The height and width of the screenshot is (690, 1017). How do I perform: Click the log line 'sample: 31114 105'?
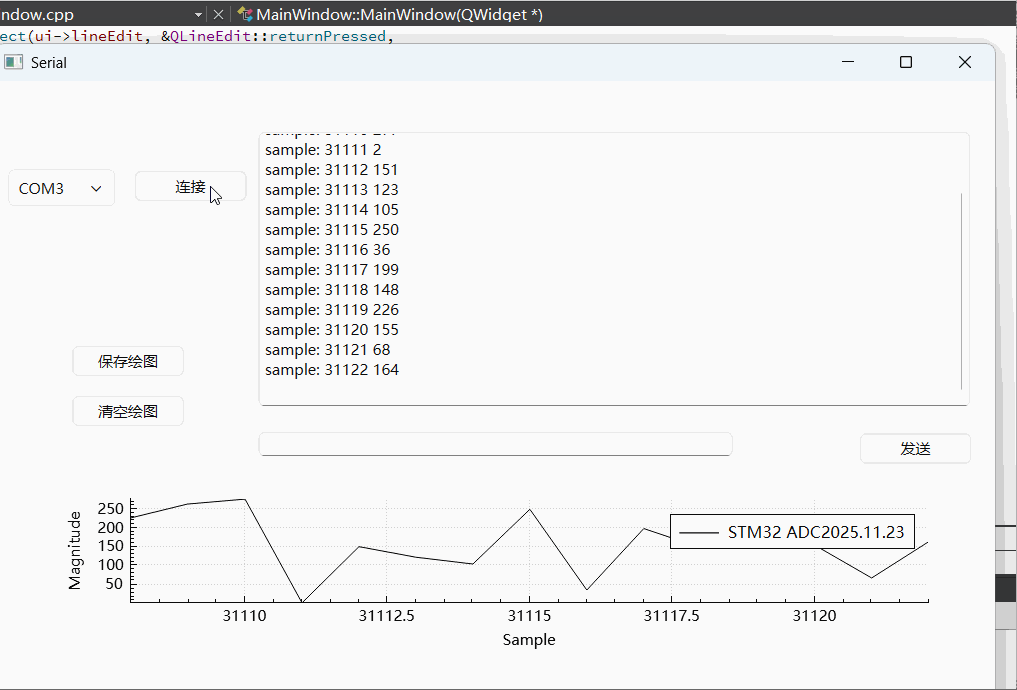[331, 210]
